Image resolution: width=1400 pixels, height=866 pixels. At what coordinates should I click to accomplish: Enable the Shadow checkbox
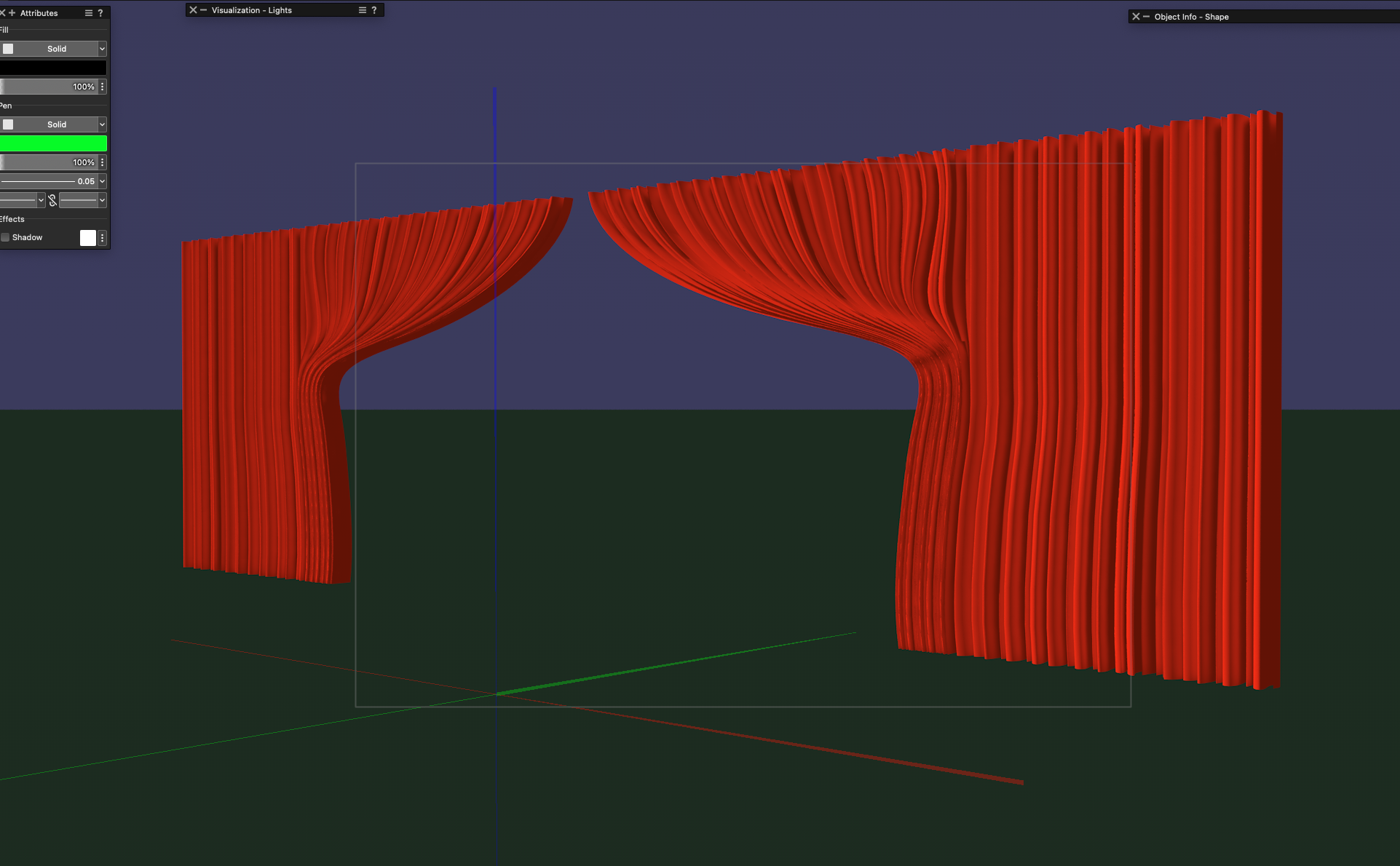pyautogui.click(x=6, y=238)
